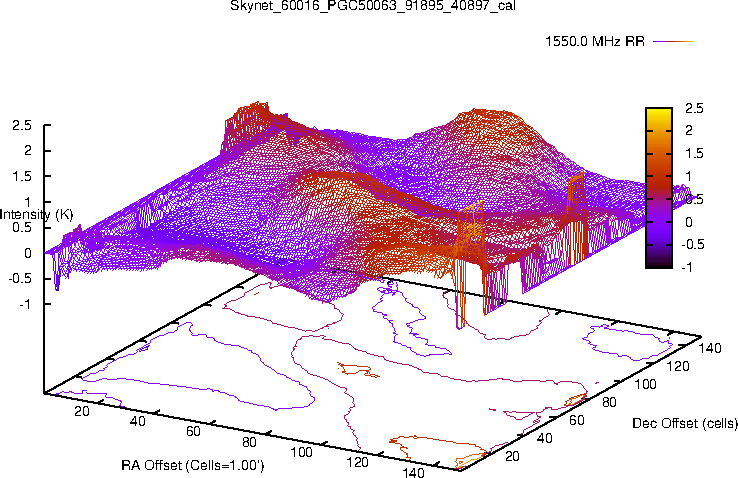Click the legend line sample beside 1550.0 MHz RR

[x=674, y=41]
